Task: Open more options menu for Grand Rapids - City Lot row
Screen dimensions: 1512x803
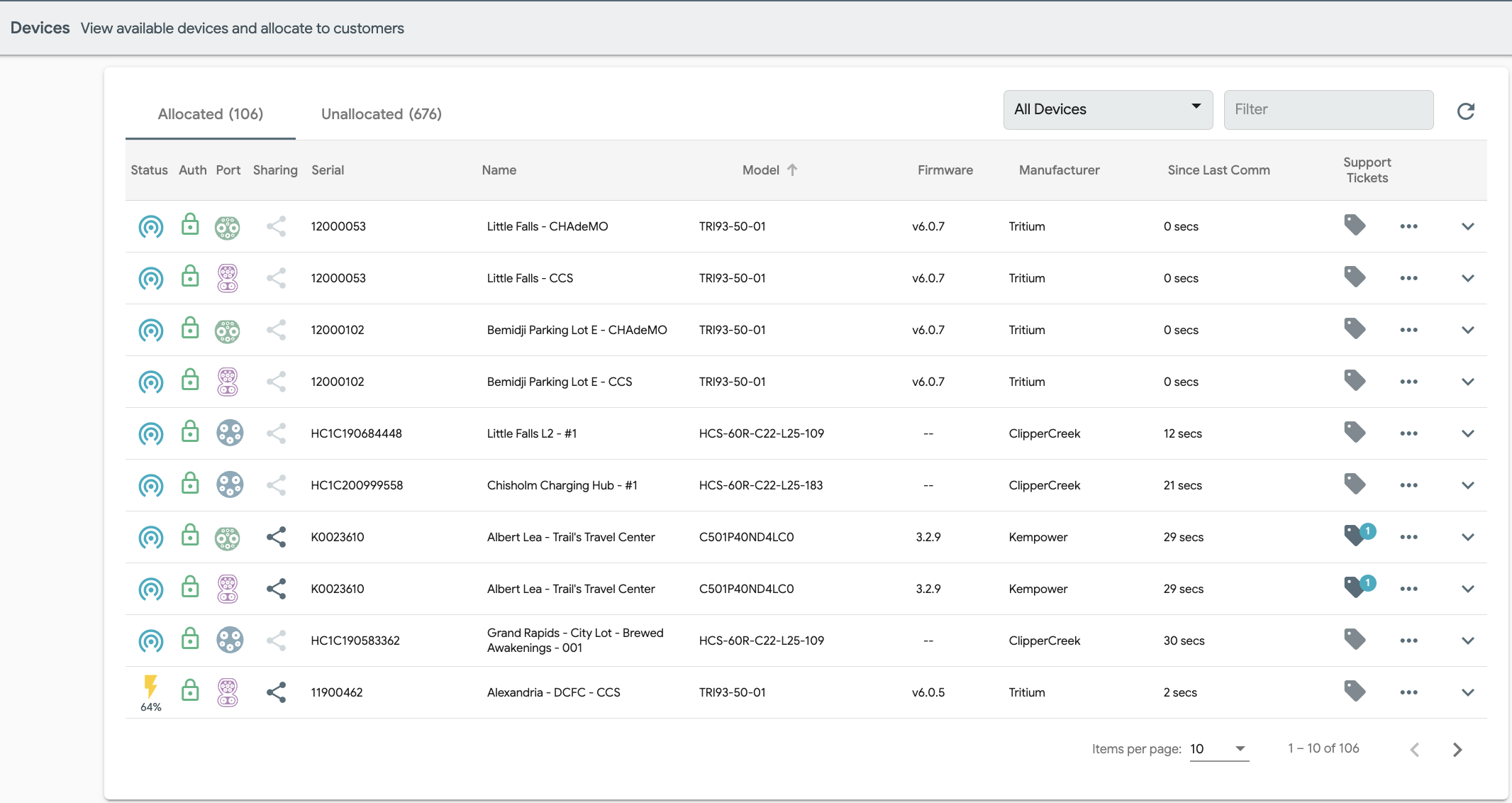Action: coord(1409,641)
